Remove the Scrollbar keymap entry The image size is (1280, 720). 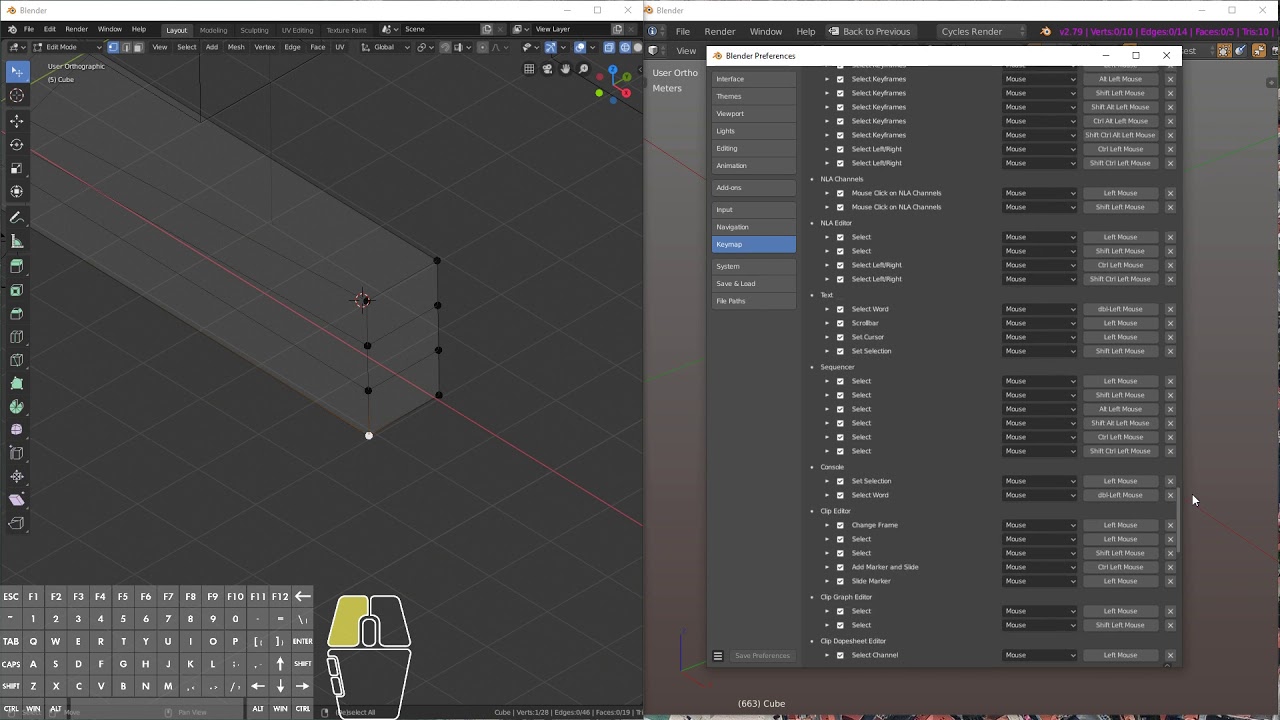(1170, 323)
